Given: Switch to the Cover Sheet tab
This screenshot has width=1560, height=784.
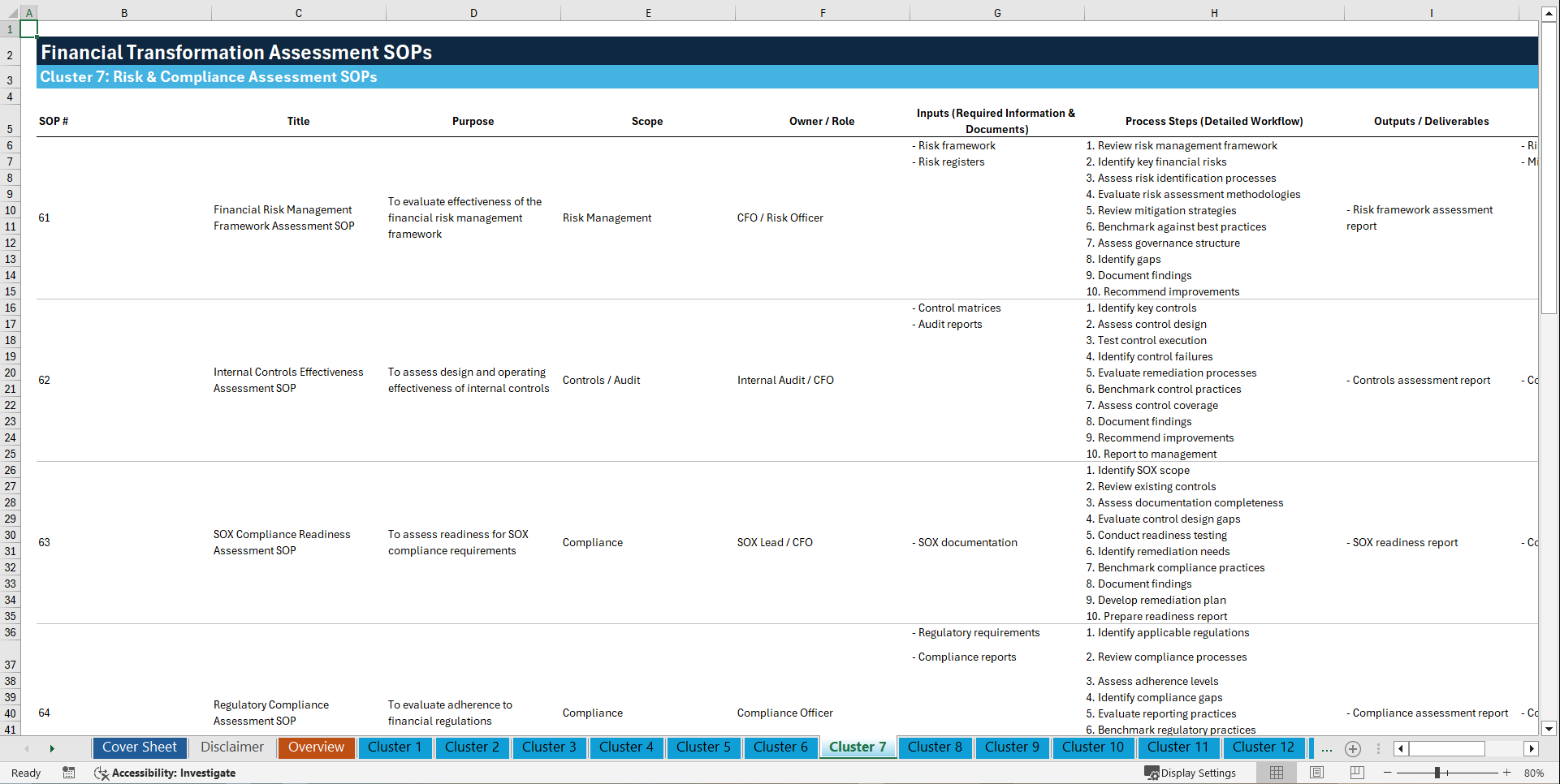Looking at the screenshot, I should [139, 747].
